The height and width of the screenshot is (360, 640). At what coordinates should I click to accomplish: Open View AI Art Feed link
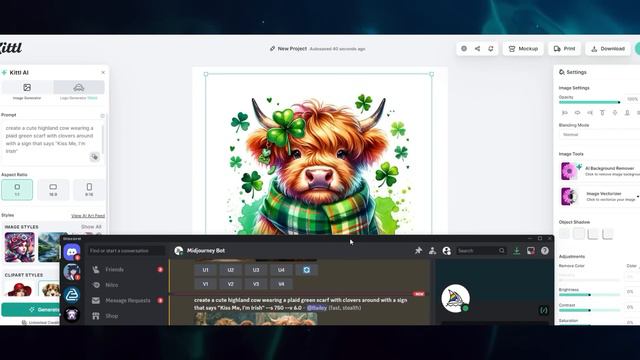tap(88, 216)
